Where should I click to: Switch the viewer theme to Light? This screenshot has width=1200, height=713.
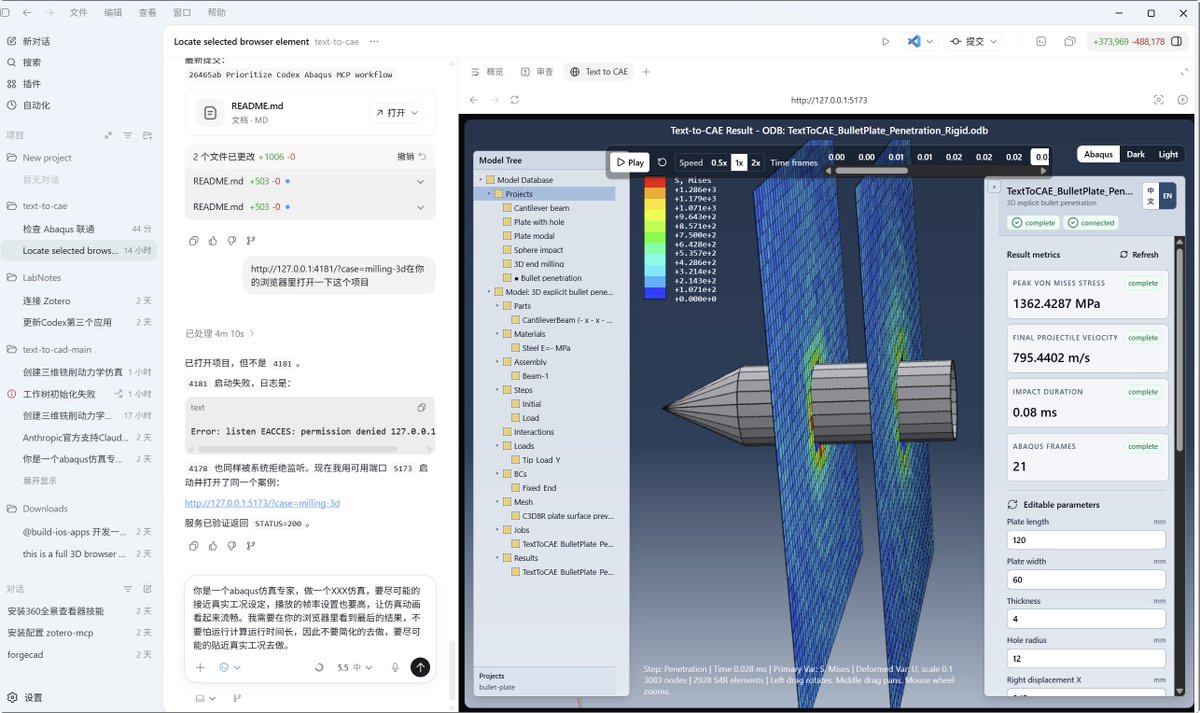1168,154
